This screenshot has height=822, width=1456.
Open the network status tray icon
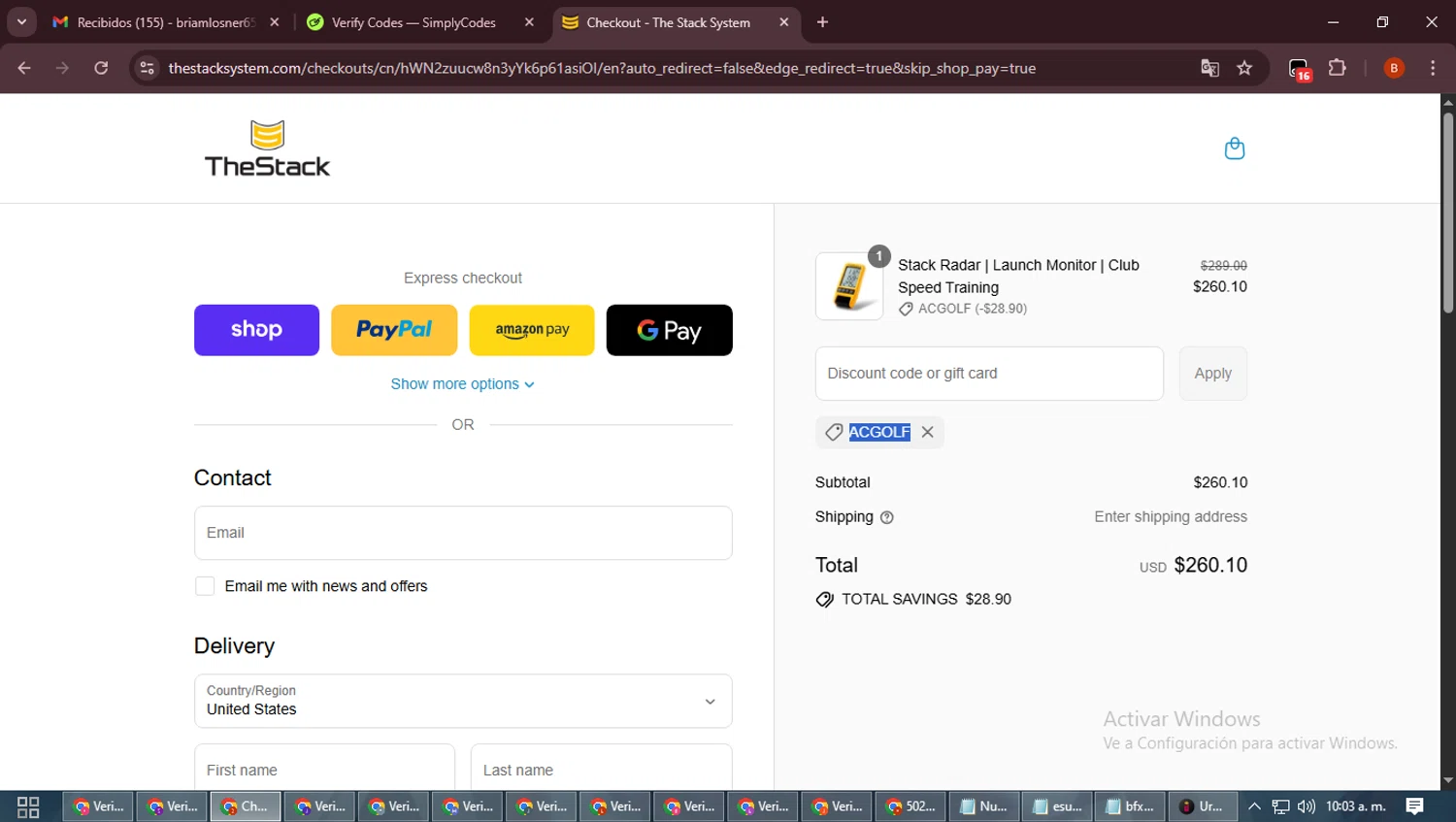[x=1280, y=806]
